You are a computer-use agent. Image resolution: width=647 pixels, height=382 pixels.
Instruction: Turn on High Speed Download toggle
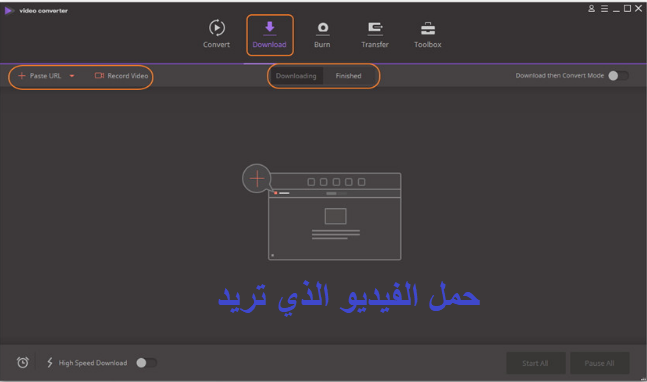point(146,363)
